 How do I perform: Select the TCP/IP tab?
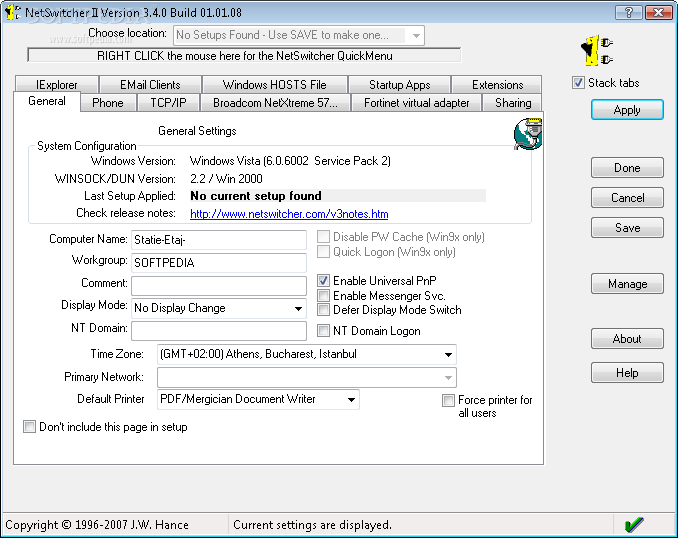168,103
